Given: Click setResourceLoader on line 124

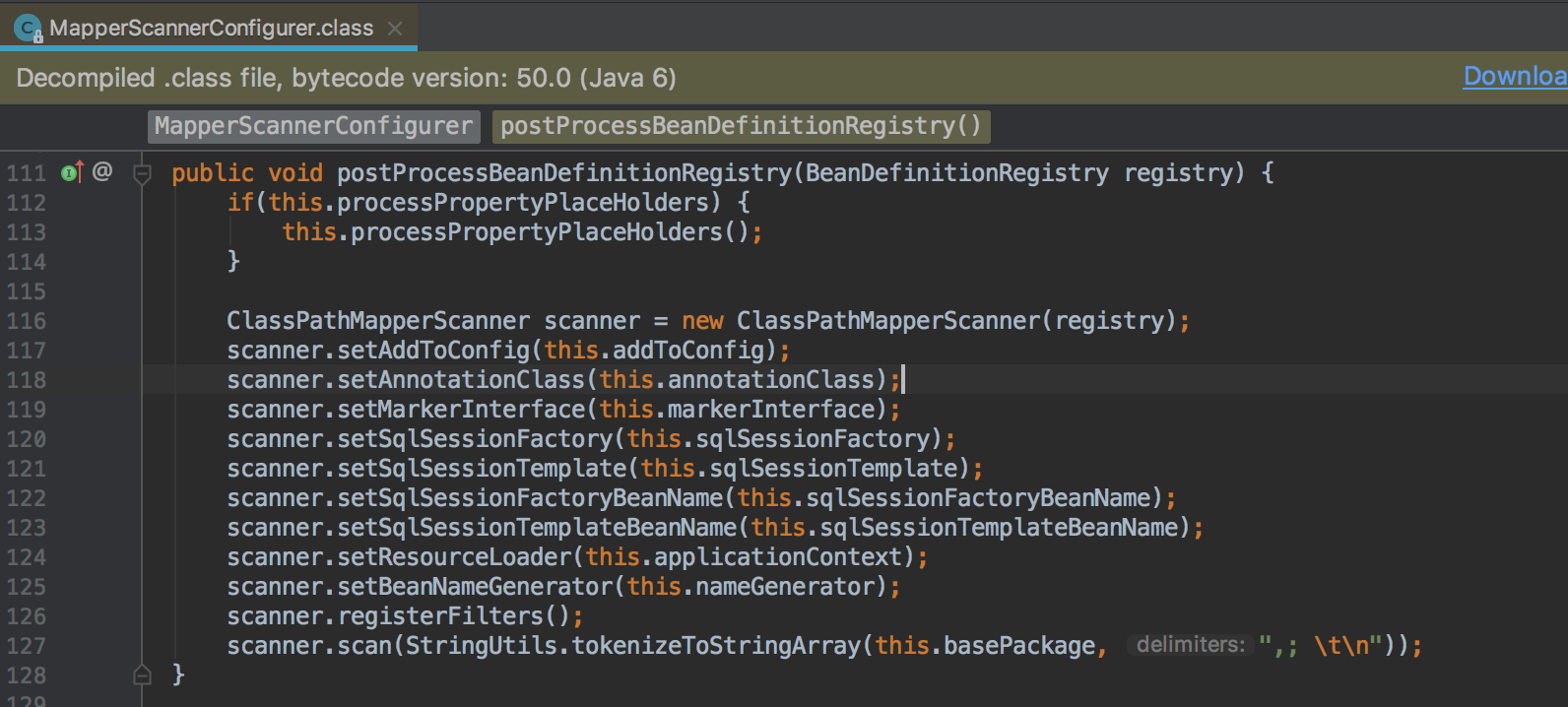Looking at the screenshot, I should (454, 557).
